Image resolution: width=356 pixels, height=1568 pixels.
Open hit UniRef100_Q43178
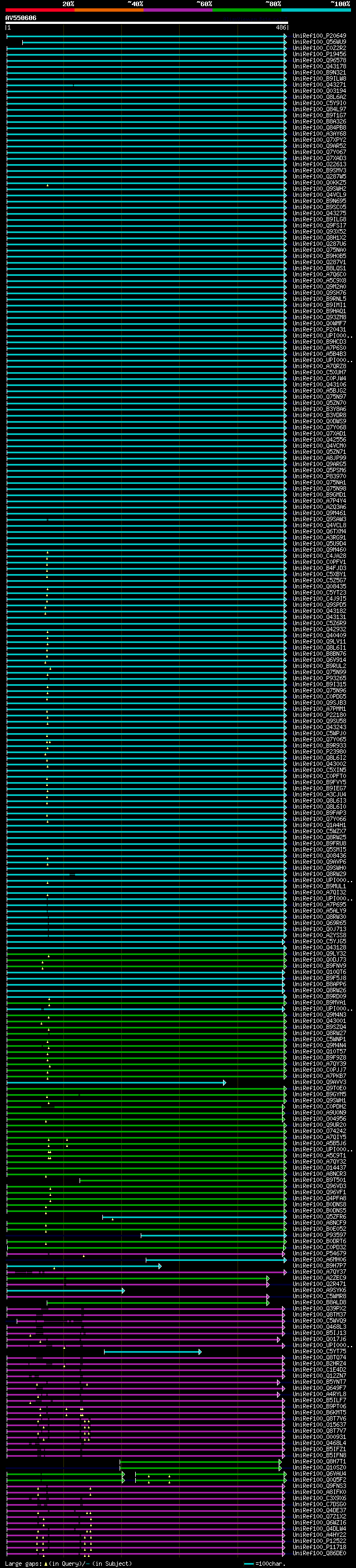point(319,66)
